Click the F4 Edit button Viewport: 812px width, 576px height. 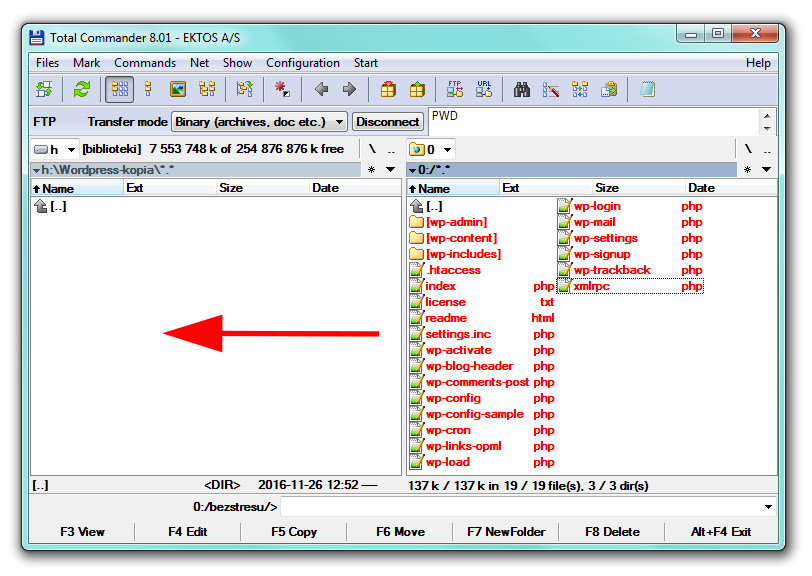pos(187,532)
